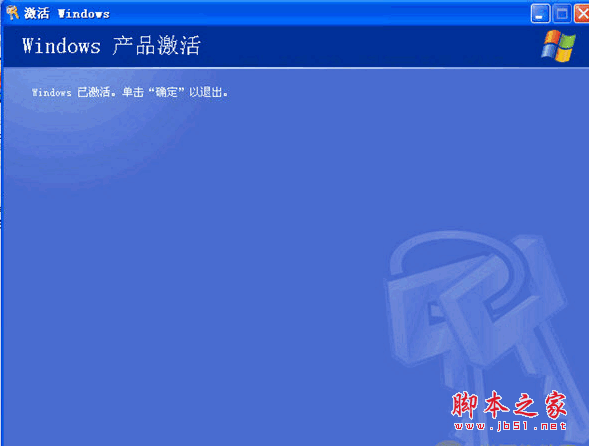The width and height of the screenshot is (589, 446).
Task: Click the quoted 确定 word in the message
Action: click(x=166, y=92)
